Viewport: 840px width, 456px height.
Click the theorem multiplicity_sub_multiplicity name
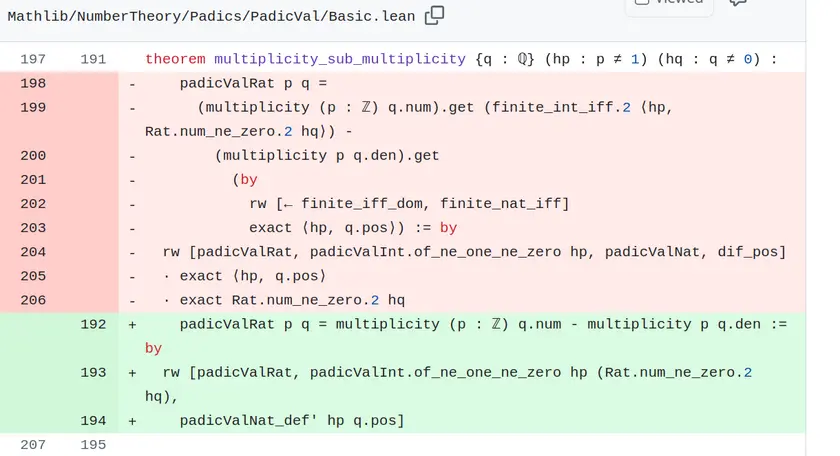(x=340, y=59)
